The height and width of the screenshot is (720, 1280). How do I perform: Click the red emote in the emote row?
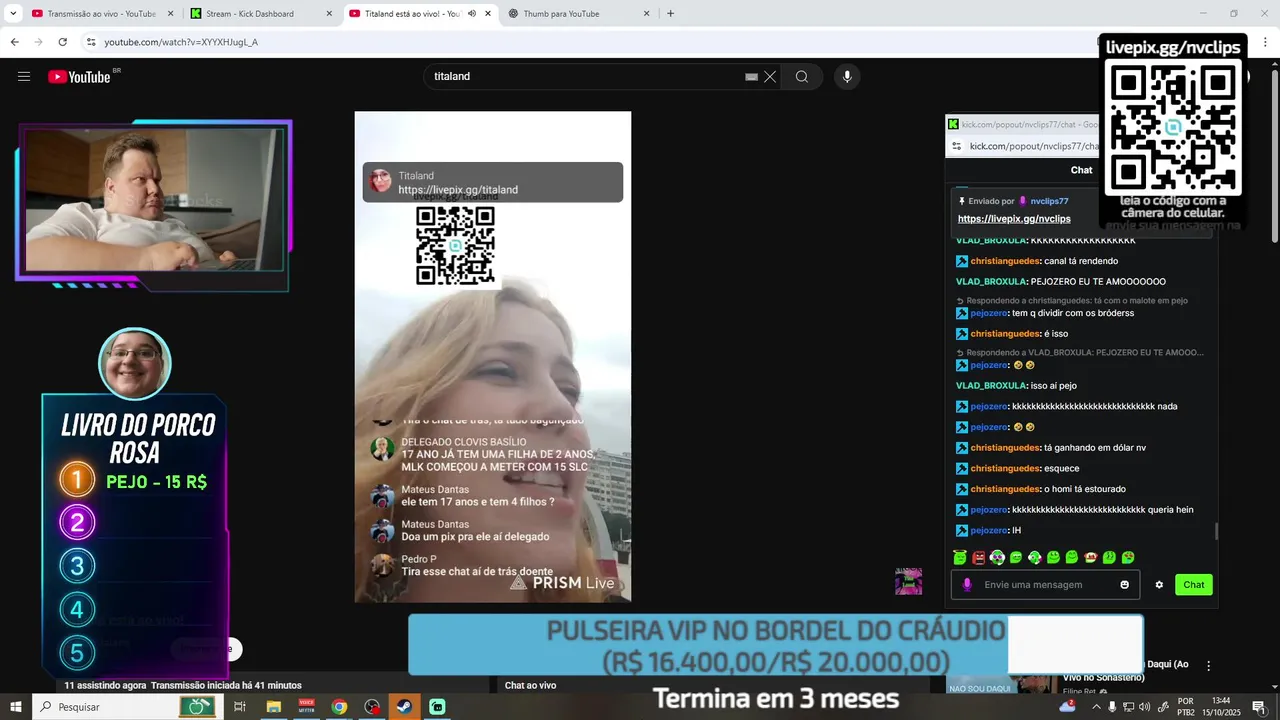click(x=979, y=557)
